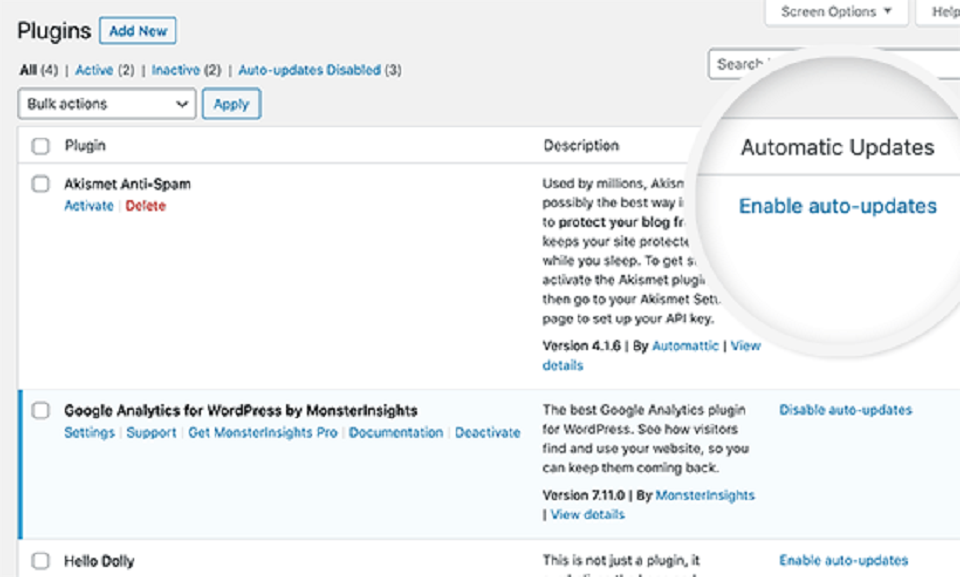The height and width of the screenshot is (577, 960).
Task: Click the Description column header
Action: (581, 146)
